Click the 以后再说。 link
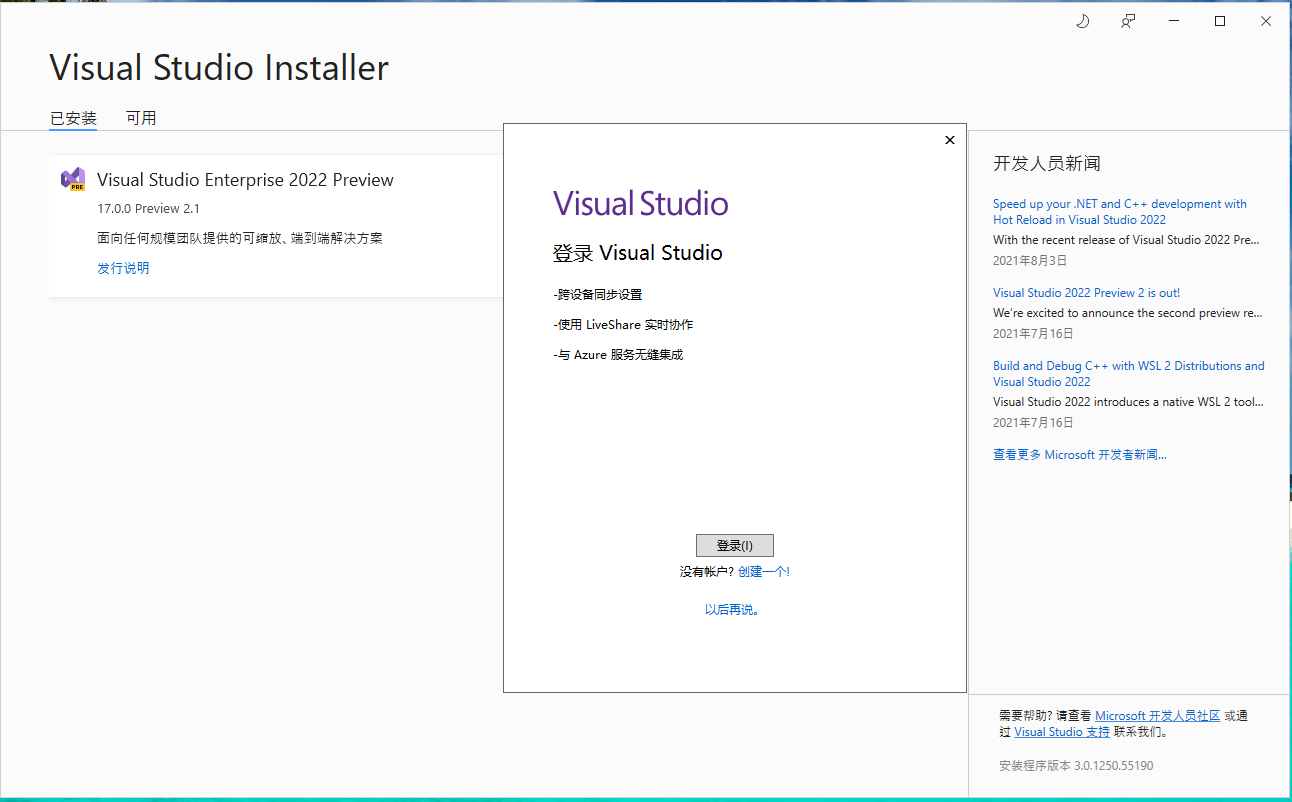1292x802 pixels. 734,609
